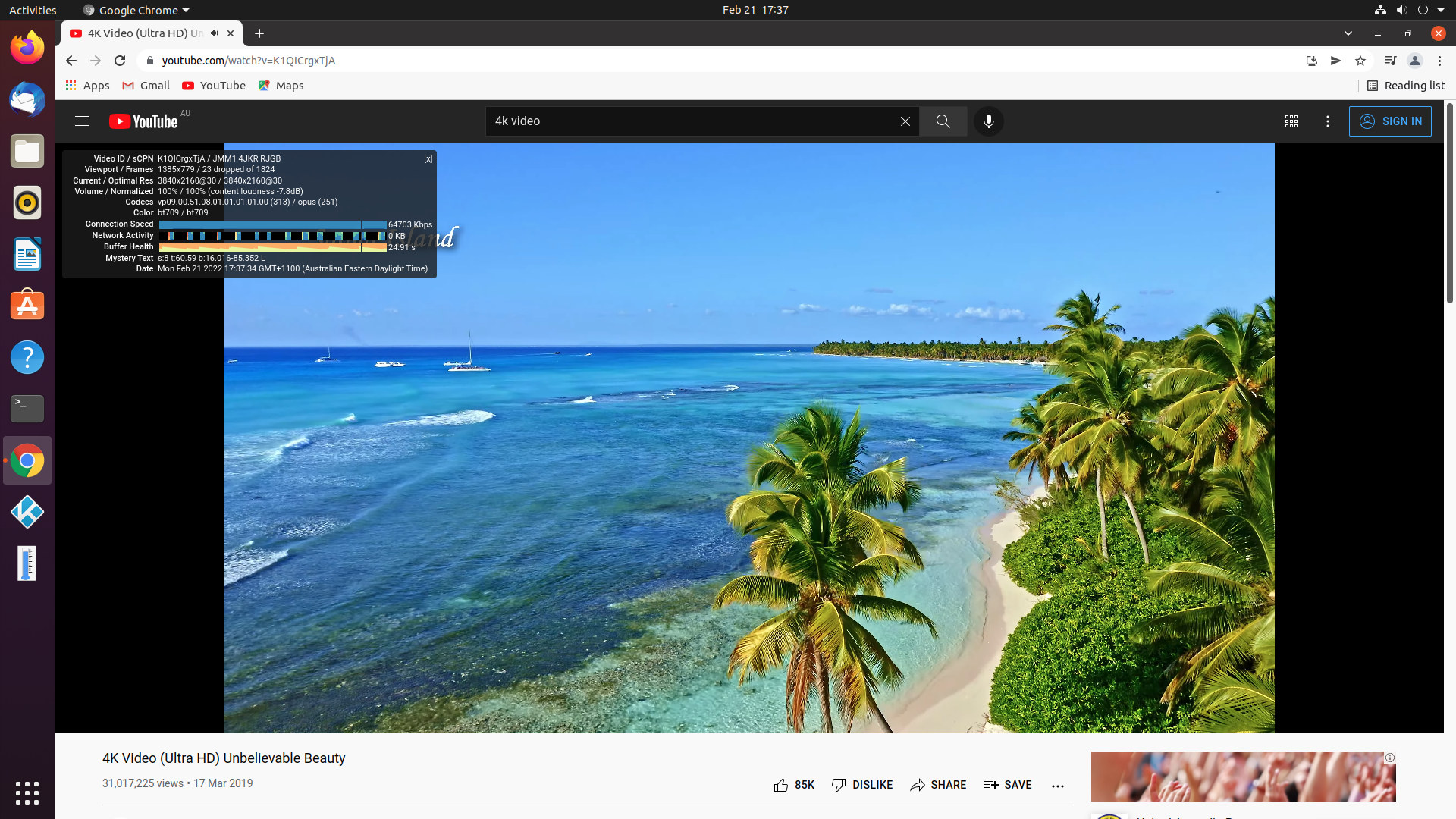Open system menu dropdown arrow
This screenshot has width=1456, height=819.
(x=1441, y=10)
